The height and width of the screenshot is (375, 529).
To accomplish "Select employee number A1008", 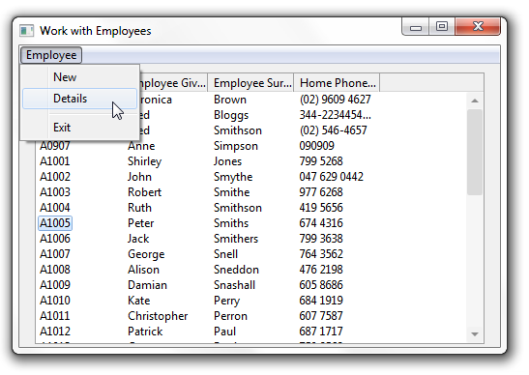I will pyautogui.click(x=55, y=269).
